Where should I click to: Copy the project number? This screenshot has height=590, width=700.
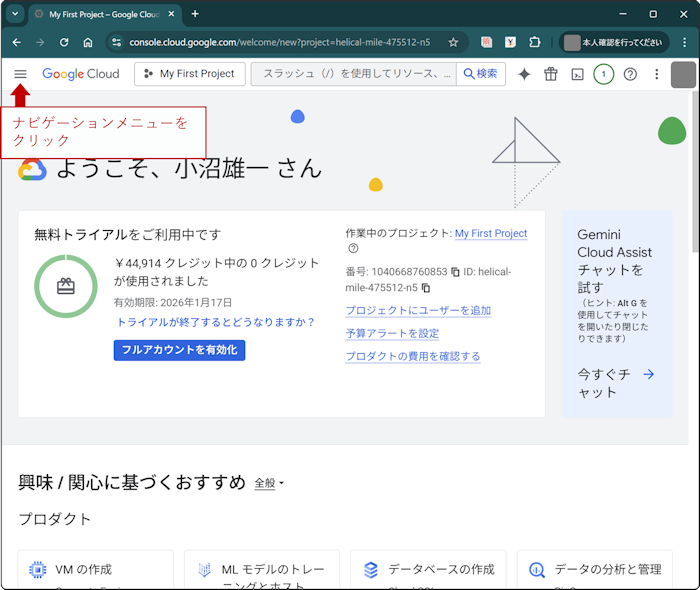[455, 272]
